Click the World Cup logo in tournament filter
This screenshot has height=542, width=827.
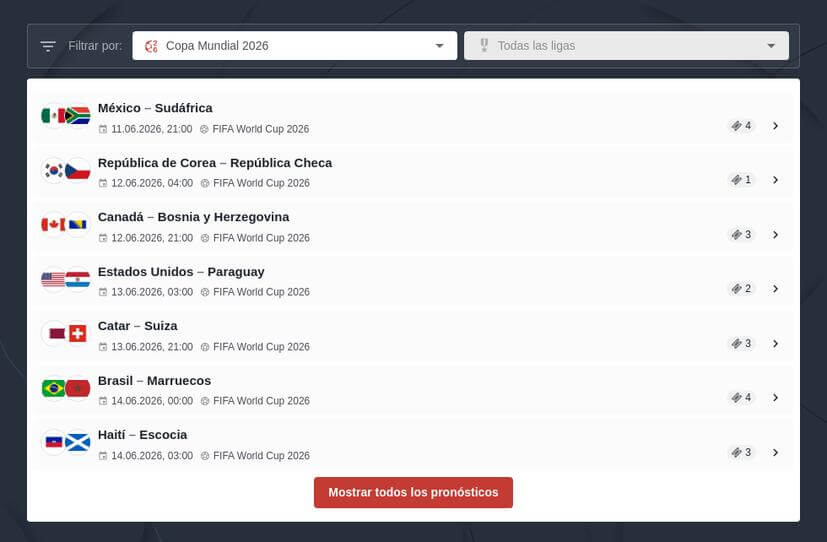tap(151, 46)
